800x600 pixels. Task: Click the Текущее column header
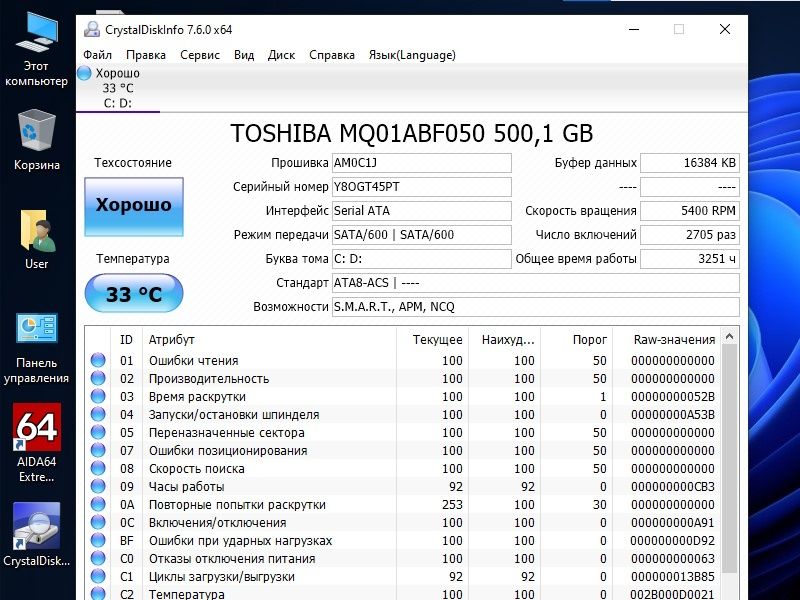point(432,340)
